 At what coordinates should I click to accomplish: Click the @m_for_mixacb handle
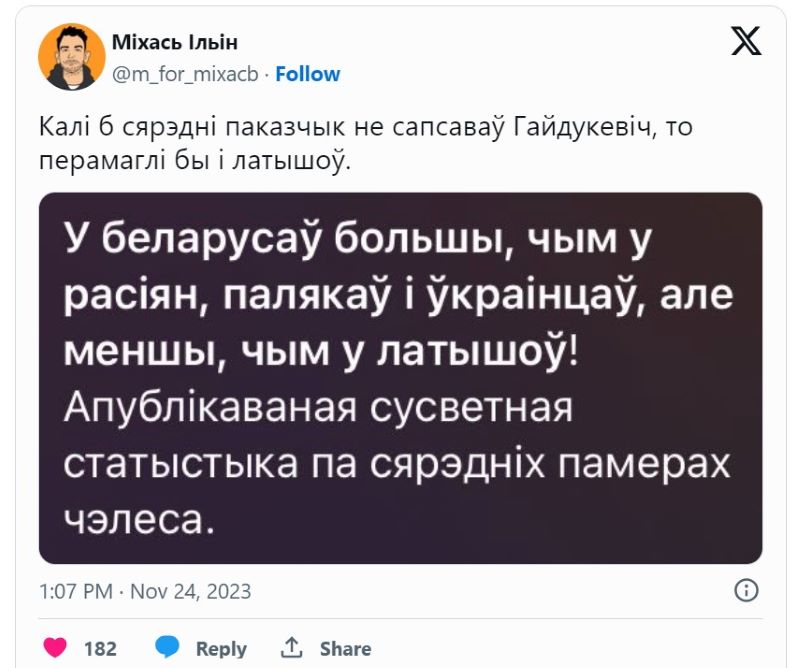coord(187,73)
